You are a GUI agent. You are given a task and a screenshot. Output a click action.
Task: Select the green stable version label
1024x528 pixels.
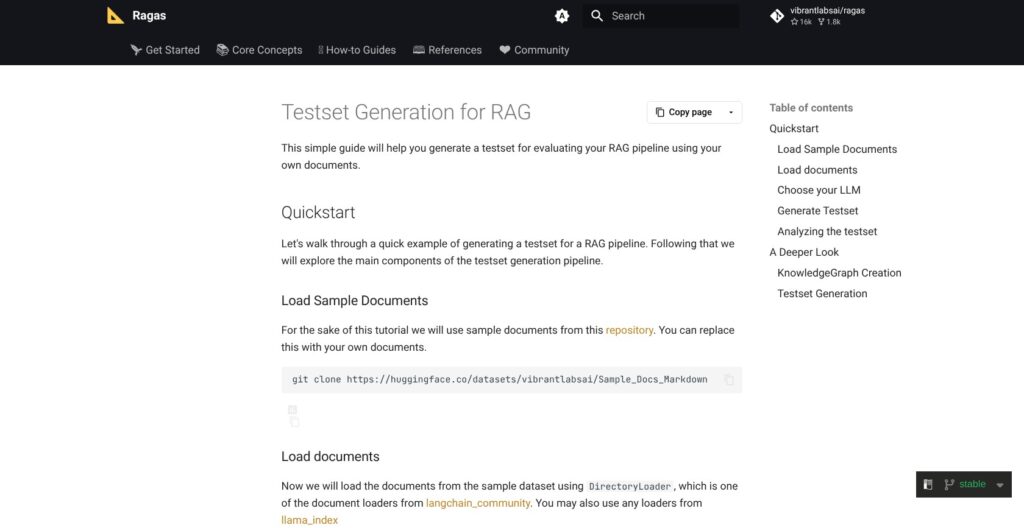[x=972, y=484]
